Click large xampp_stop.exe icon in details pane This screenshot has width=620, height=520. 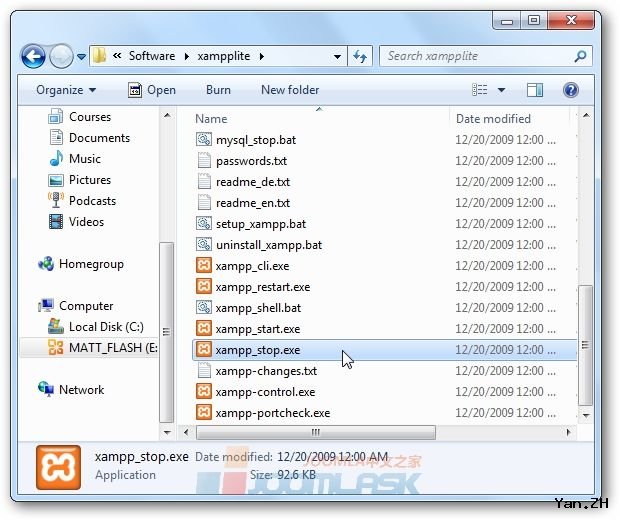(x=59, y=467)
